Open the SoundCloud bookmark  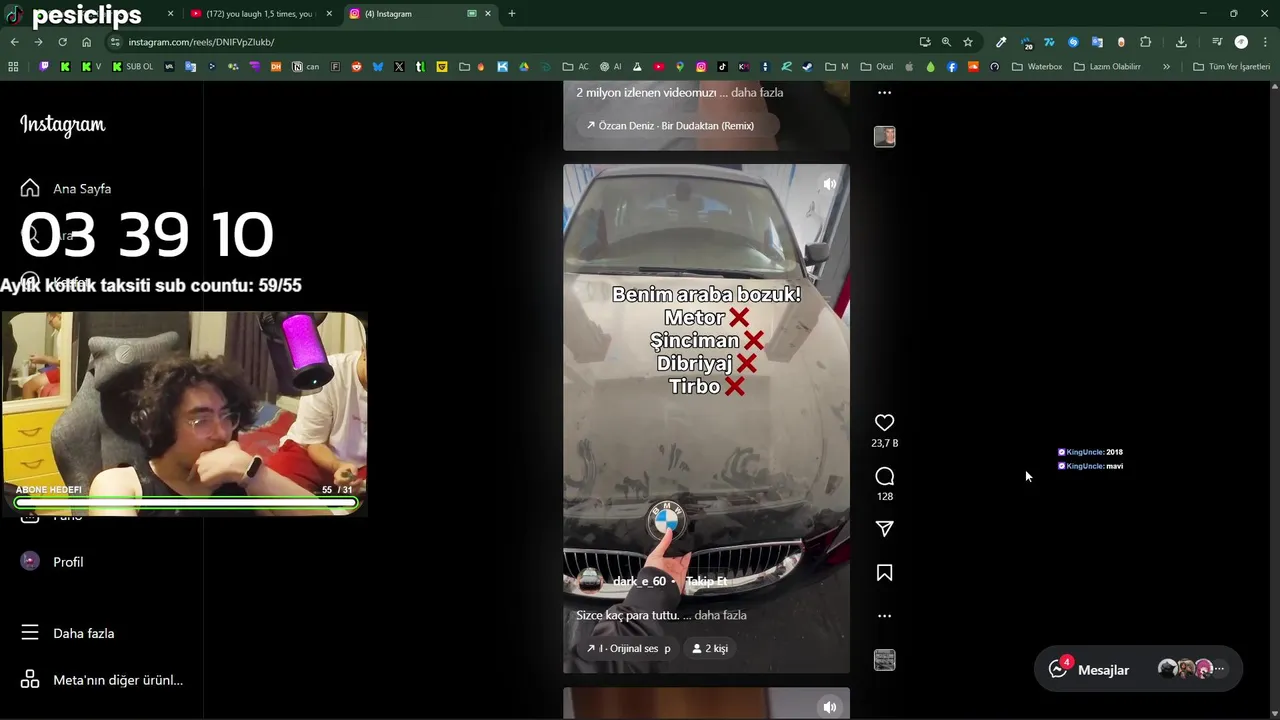pos(973,67)
